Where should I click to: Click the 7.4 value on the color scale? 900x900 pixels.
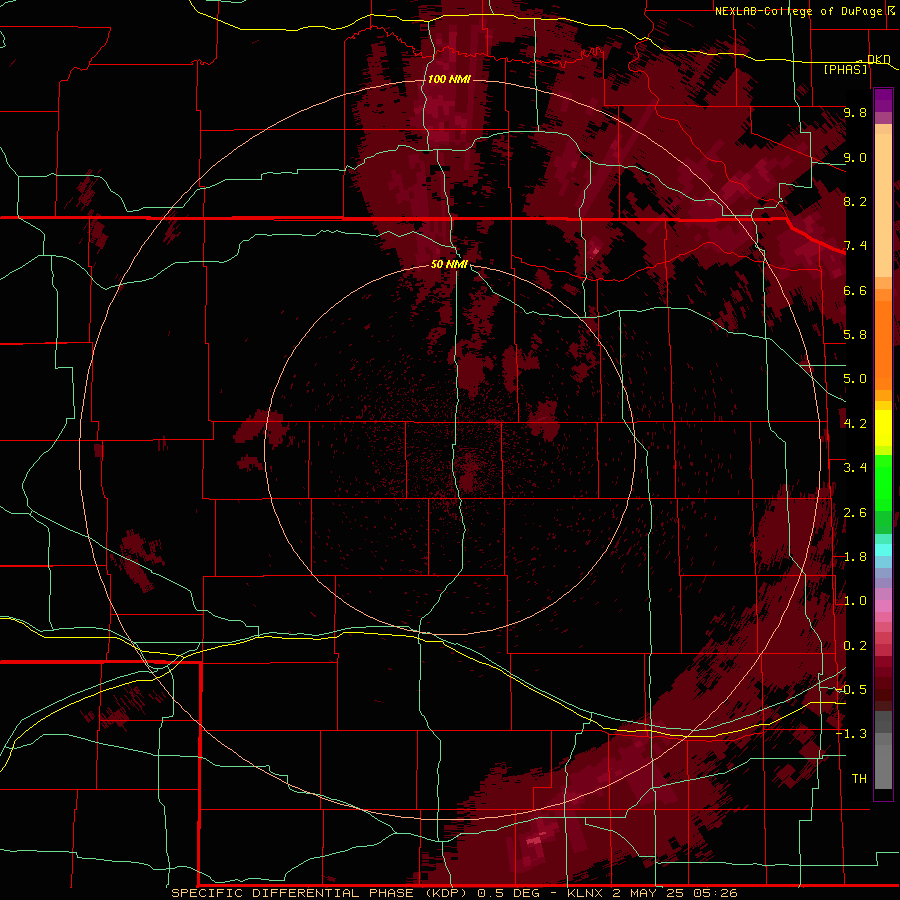(855, 246)
